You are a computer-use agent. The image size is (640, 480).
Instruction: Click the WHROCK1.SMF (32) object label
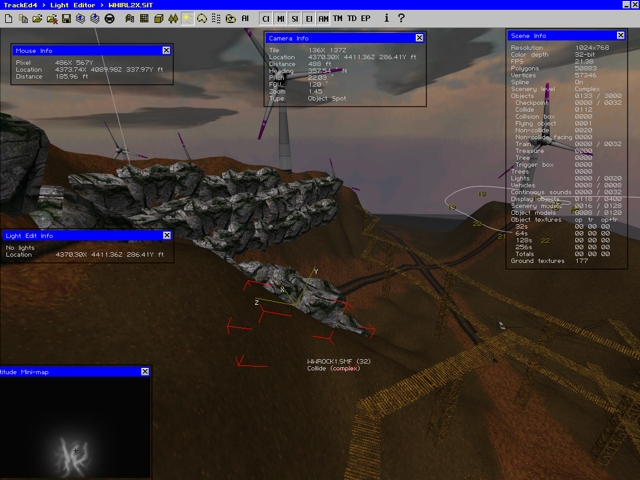[339, 361]
